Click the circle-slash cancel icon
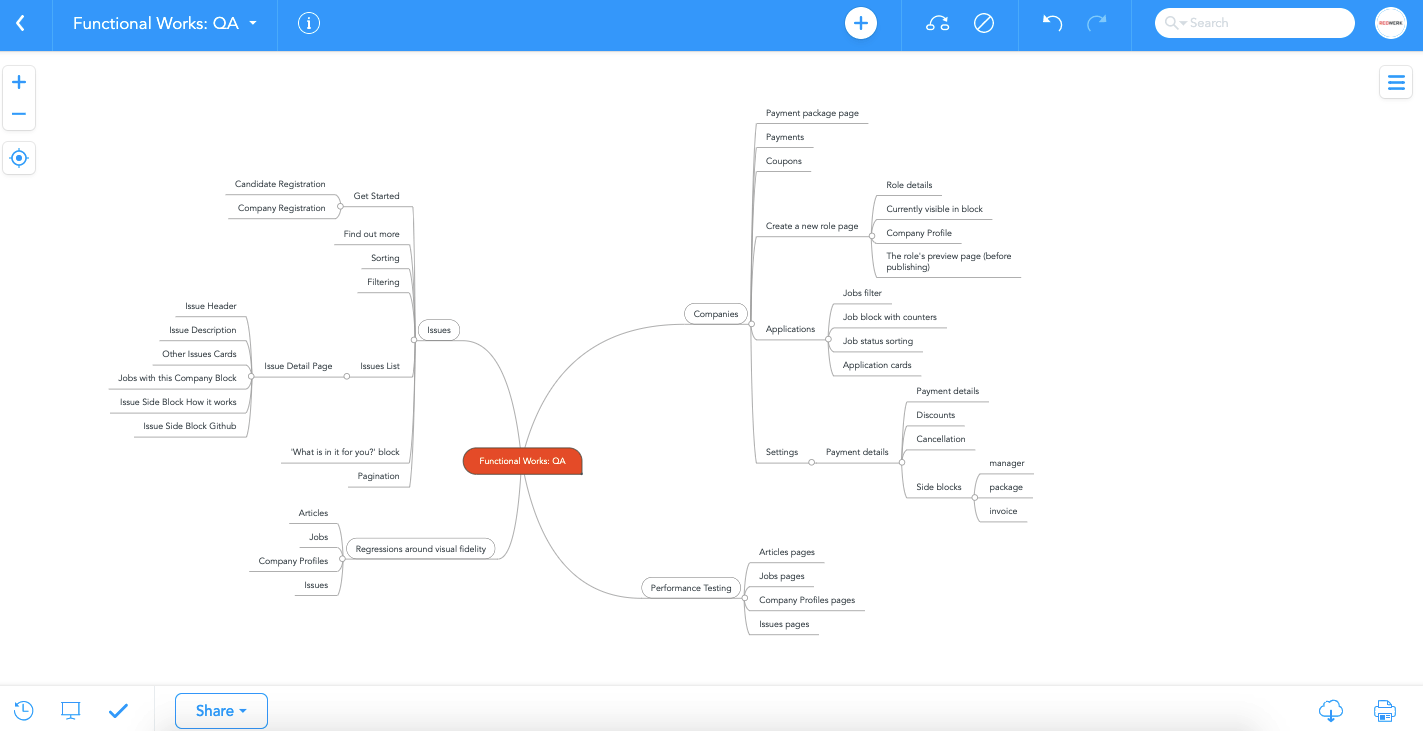The height and width of the screenshot is (731, 1423). pos(984,23)
